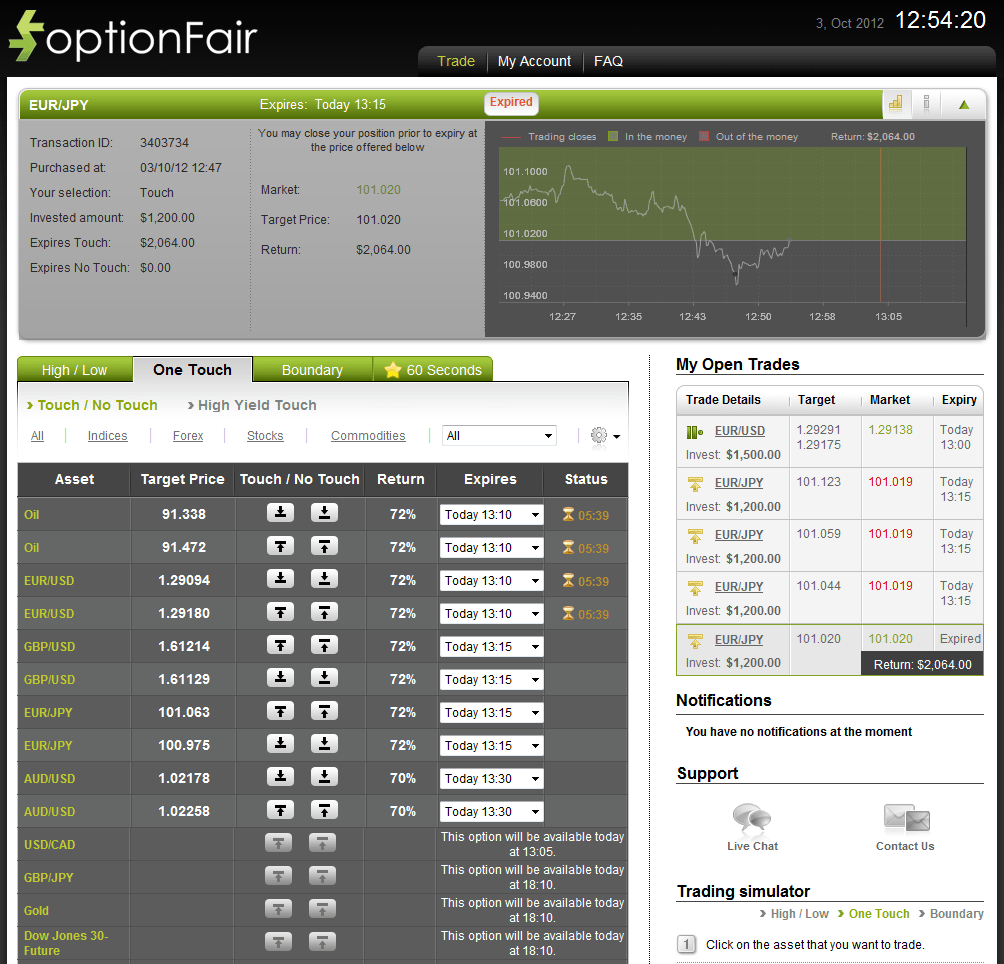
Task: Click the info icon beside the chart icon
Action: pos(925,103)
